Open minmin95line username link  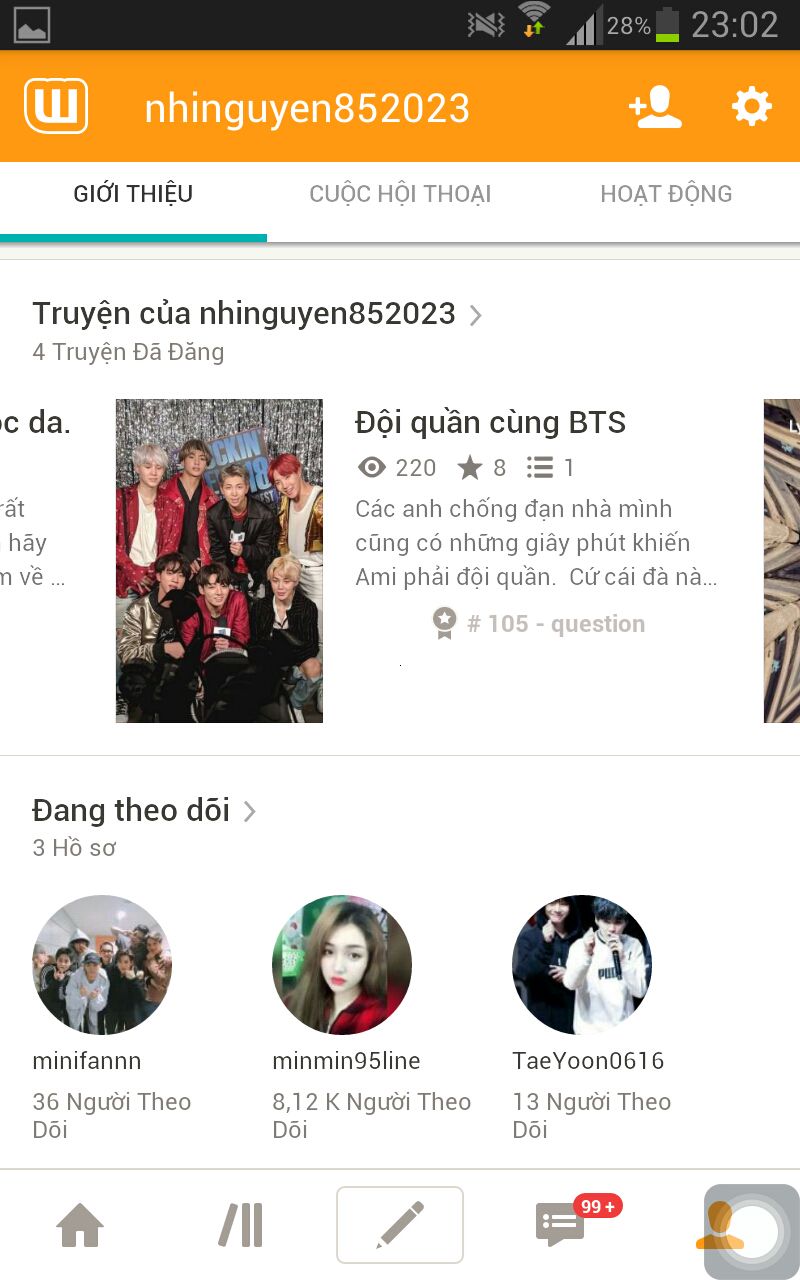[x=346, y=1061]
